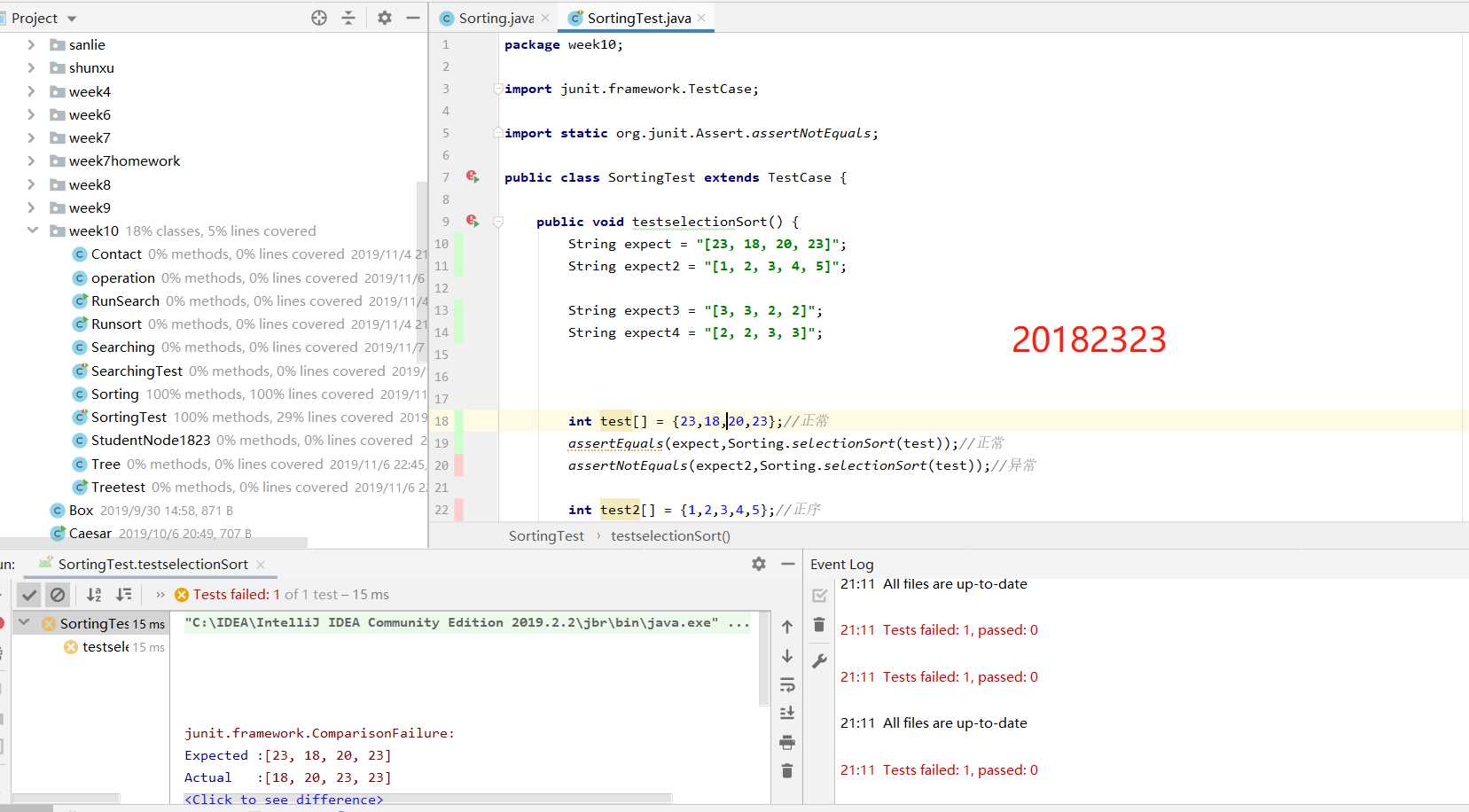Click the 'Tests failed: 1' status text
The image size is (1469, 812).
tap(236, 595)
